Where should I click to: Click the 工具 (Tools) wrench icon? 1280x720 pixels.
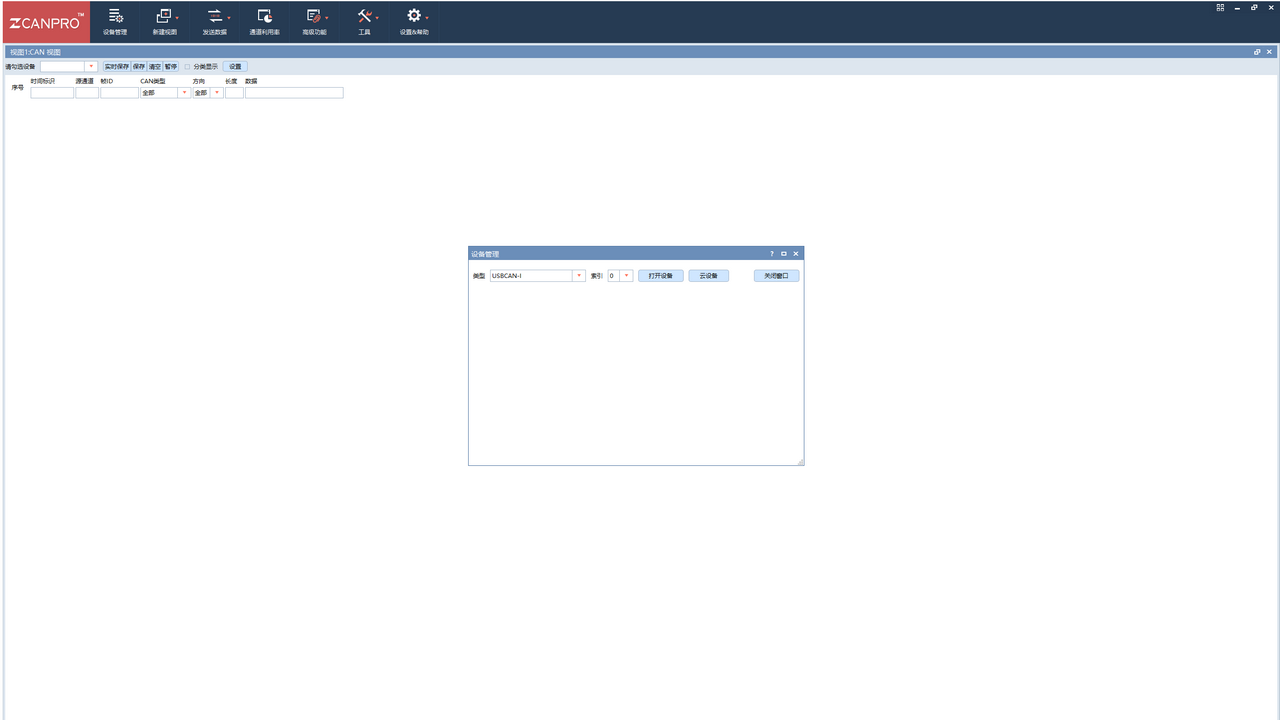[364, 17]
